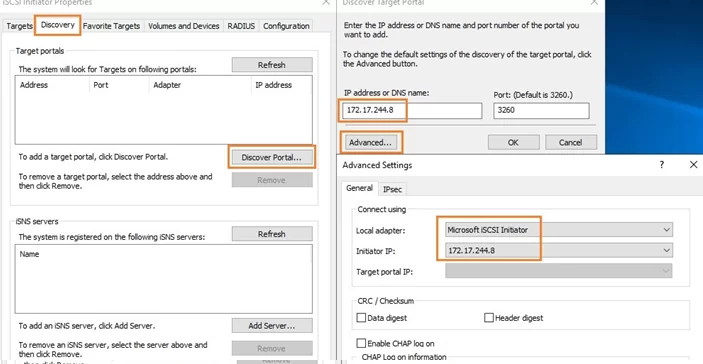The height and width of the screenshot is (364, 703).
Task: Close the iSCSI Initiator Properties window
Action: pyautogui.click(x=326, y=2)
